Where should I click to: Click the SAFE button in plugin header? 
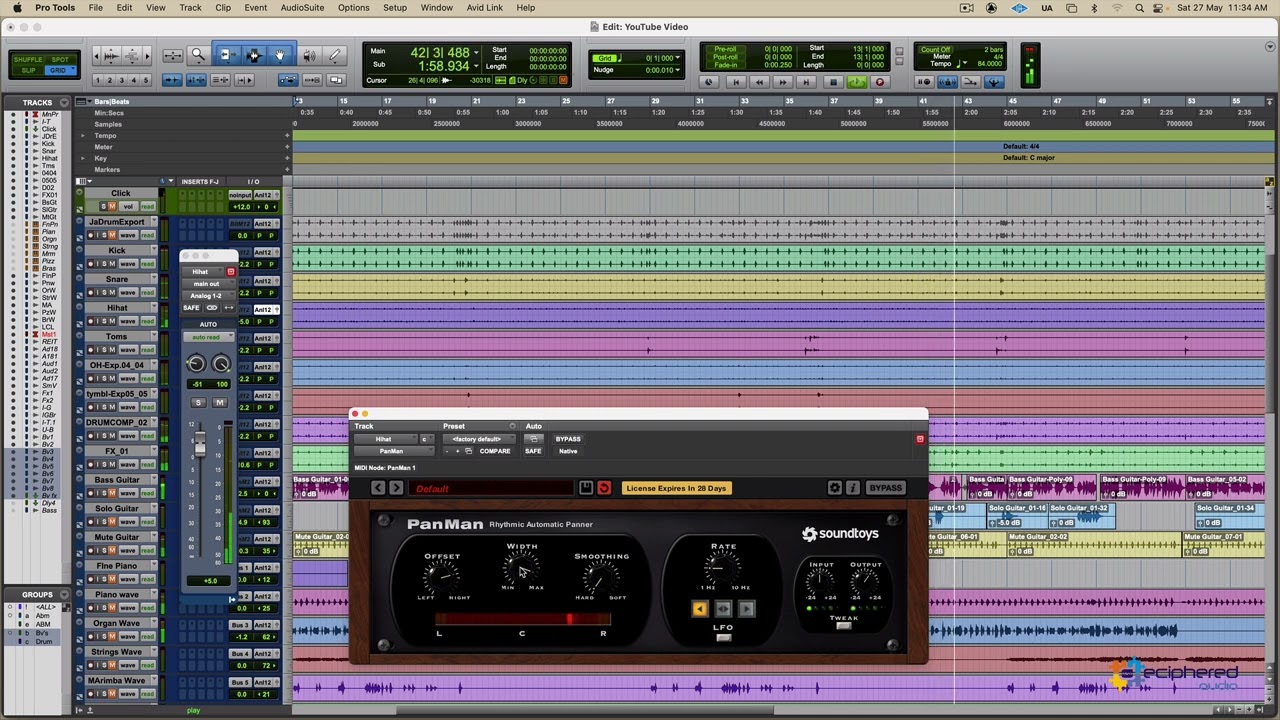click(533, 451)
